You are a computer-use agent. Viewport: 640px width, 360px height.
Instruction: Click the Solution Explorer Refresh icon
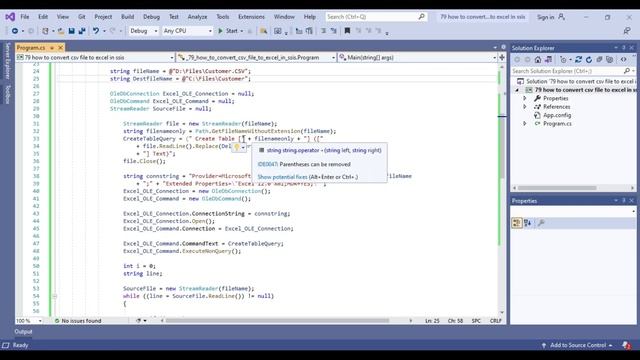coord(589,60)
